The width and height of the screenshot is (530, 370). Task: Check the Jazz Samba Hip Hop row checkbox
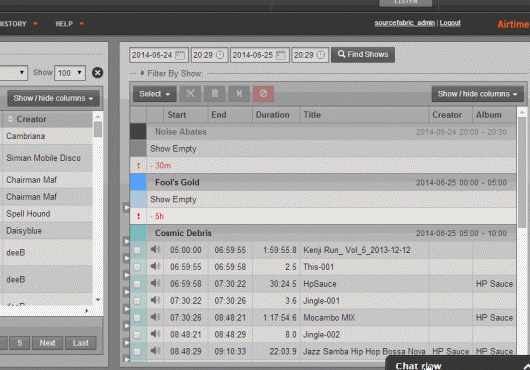pyautogui.click(x=137, y=352)
